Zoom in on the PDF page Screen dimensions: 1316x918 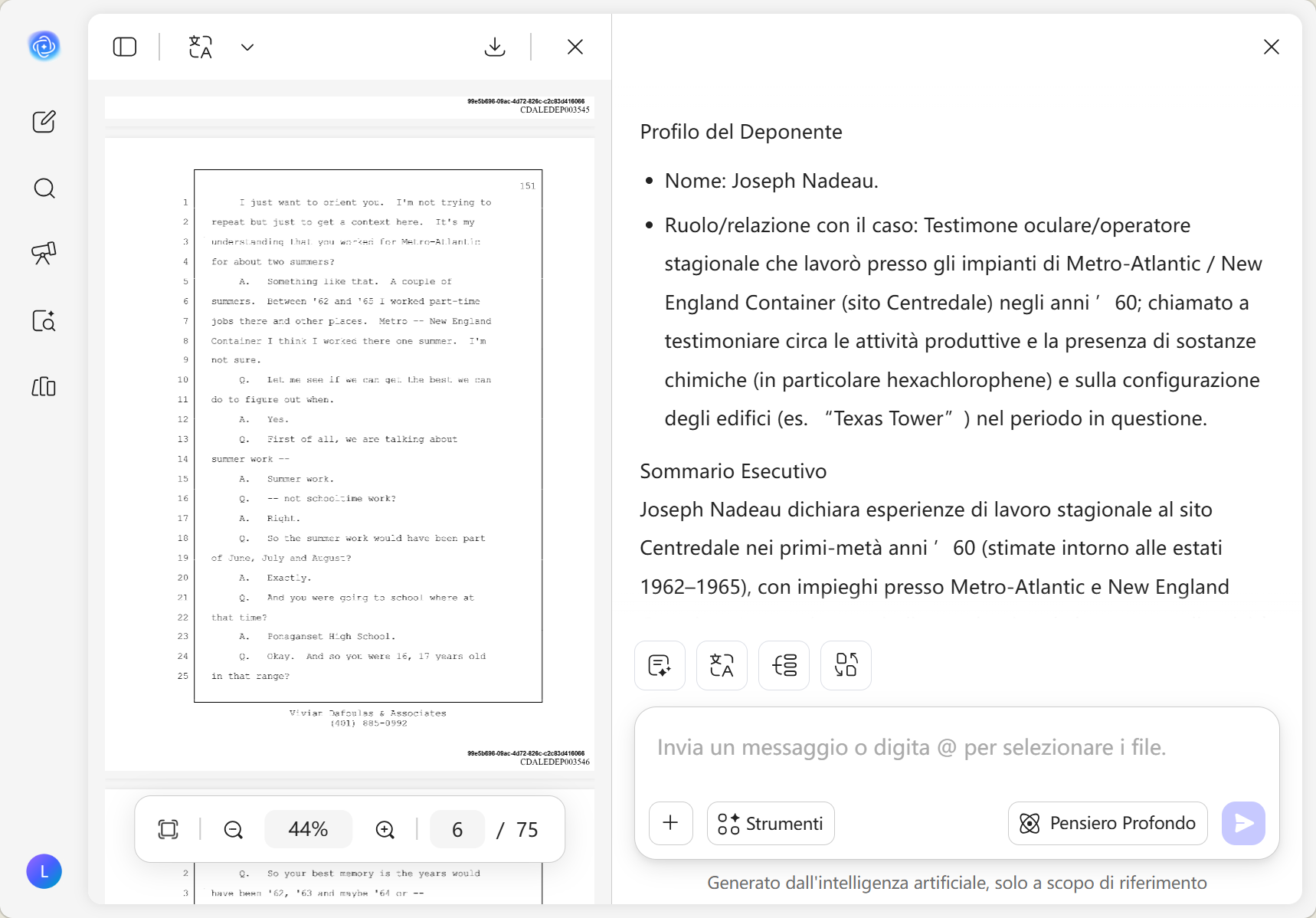tap(385, 830)
